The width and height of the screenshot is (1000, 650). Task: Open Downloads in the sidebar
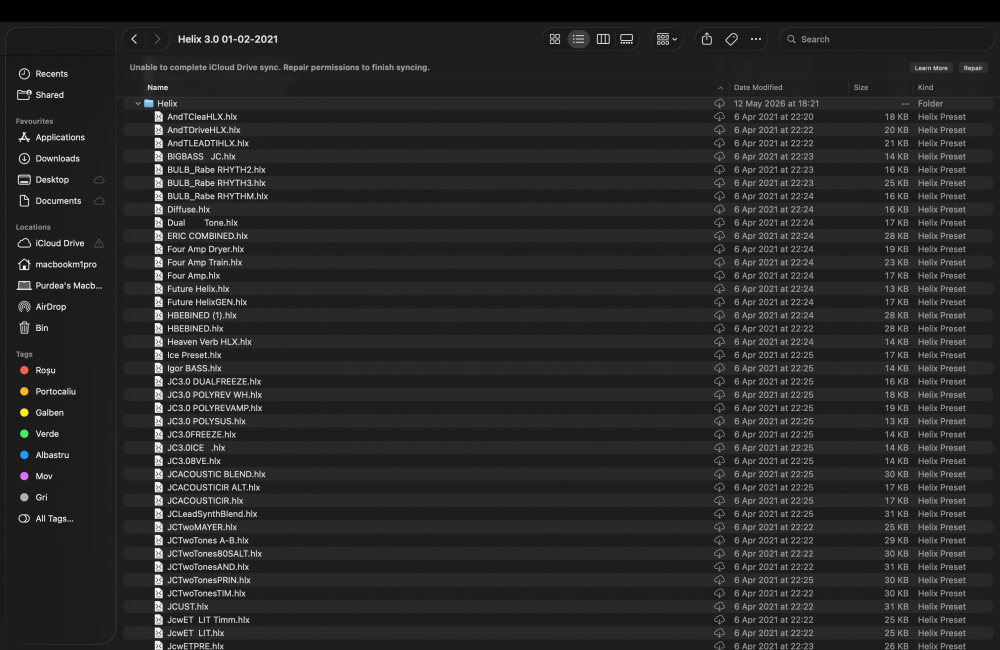[57, 158]
